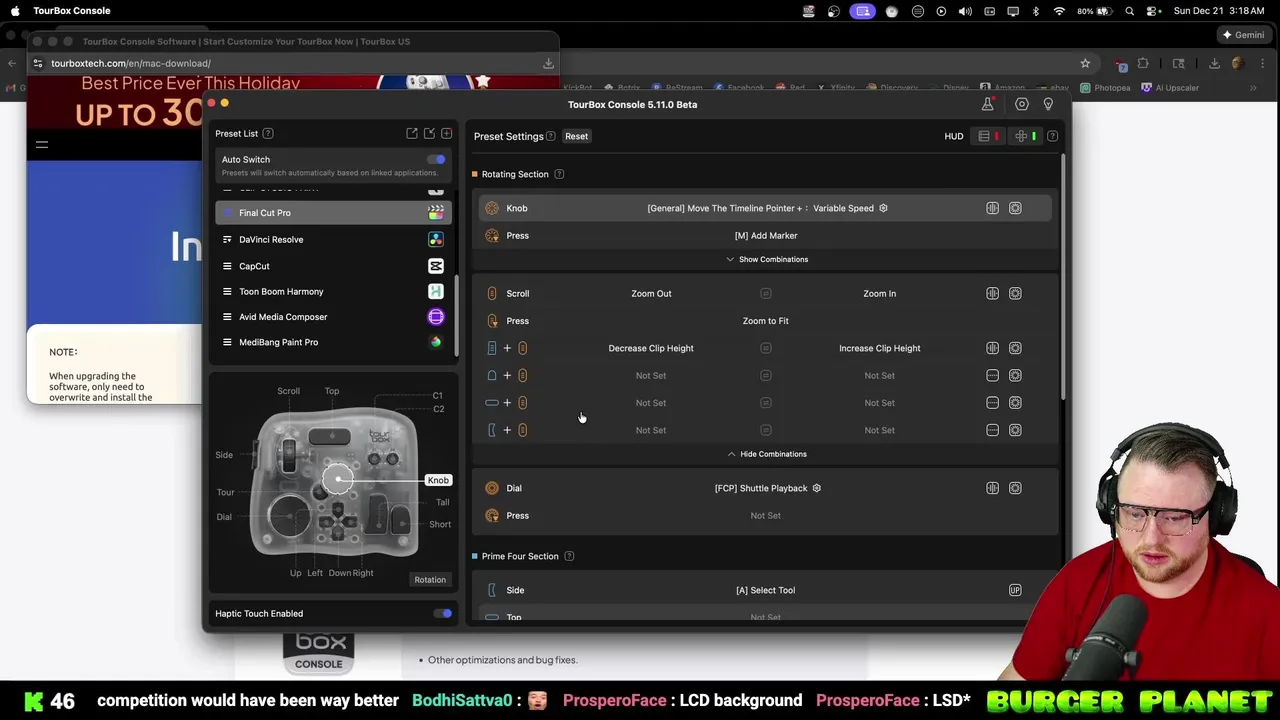Toggle the HUD d-pad view button
1280x720 pixels.
1025,136
